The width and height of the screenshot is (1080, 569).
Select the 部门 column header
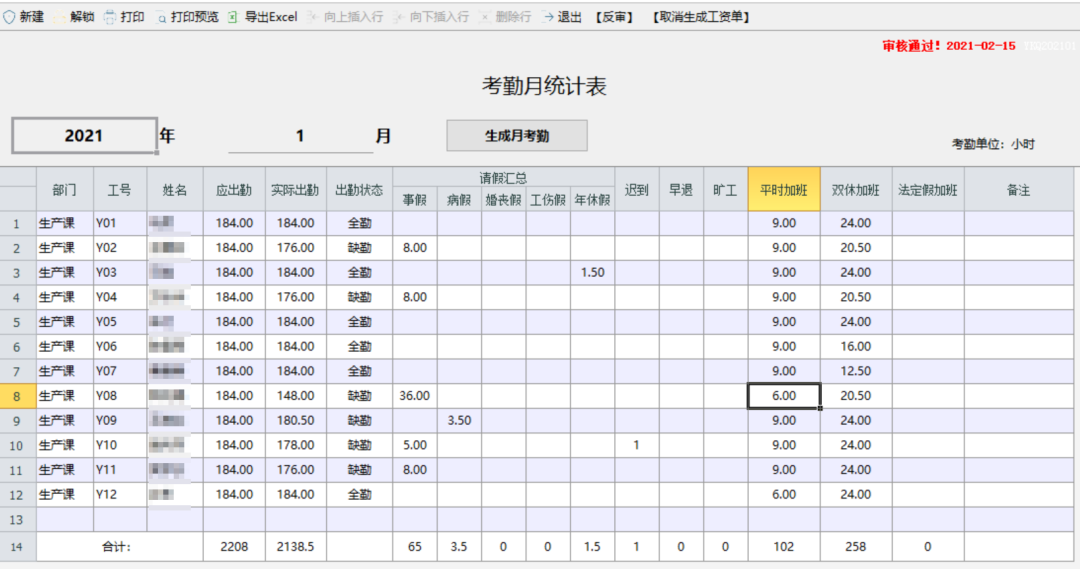pos(65,189)
